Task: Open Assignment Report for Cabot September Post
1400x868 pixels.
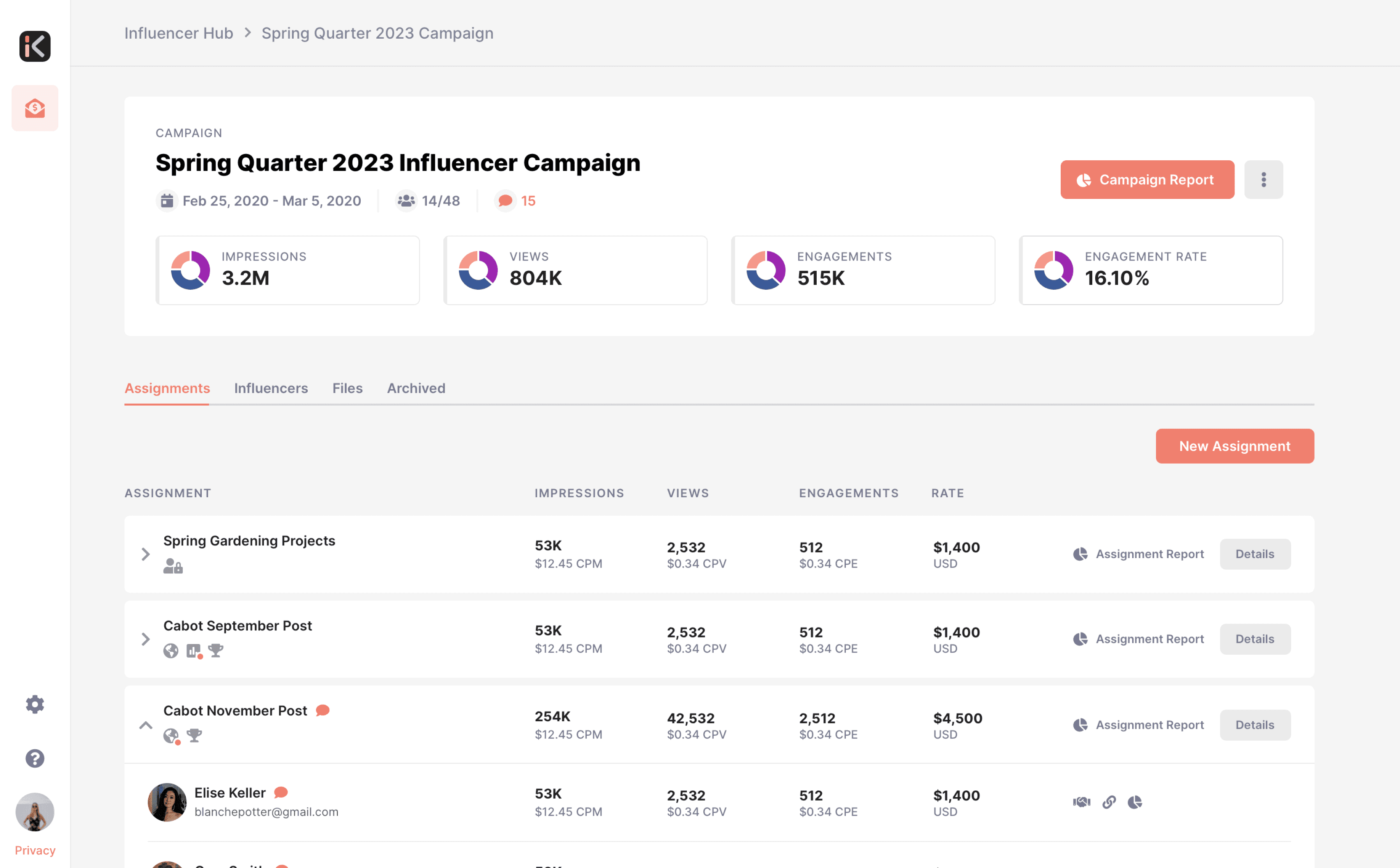Action: [x=1138, y=639]
